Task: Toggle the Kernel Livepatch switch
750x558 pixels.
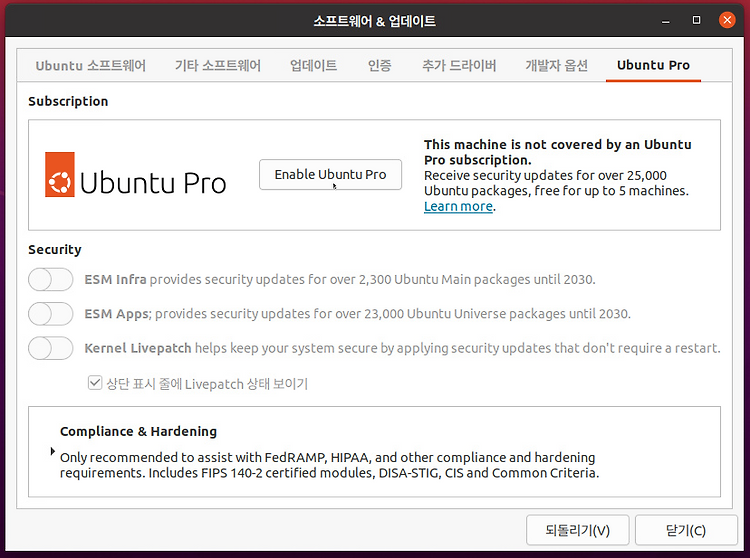Action: point(51,349)
